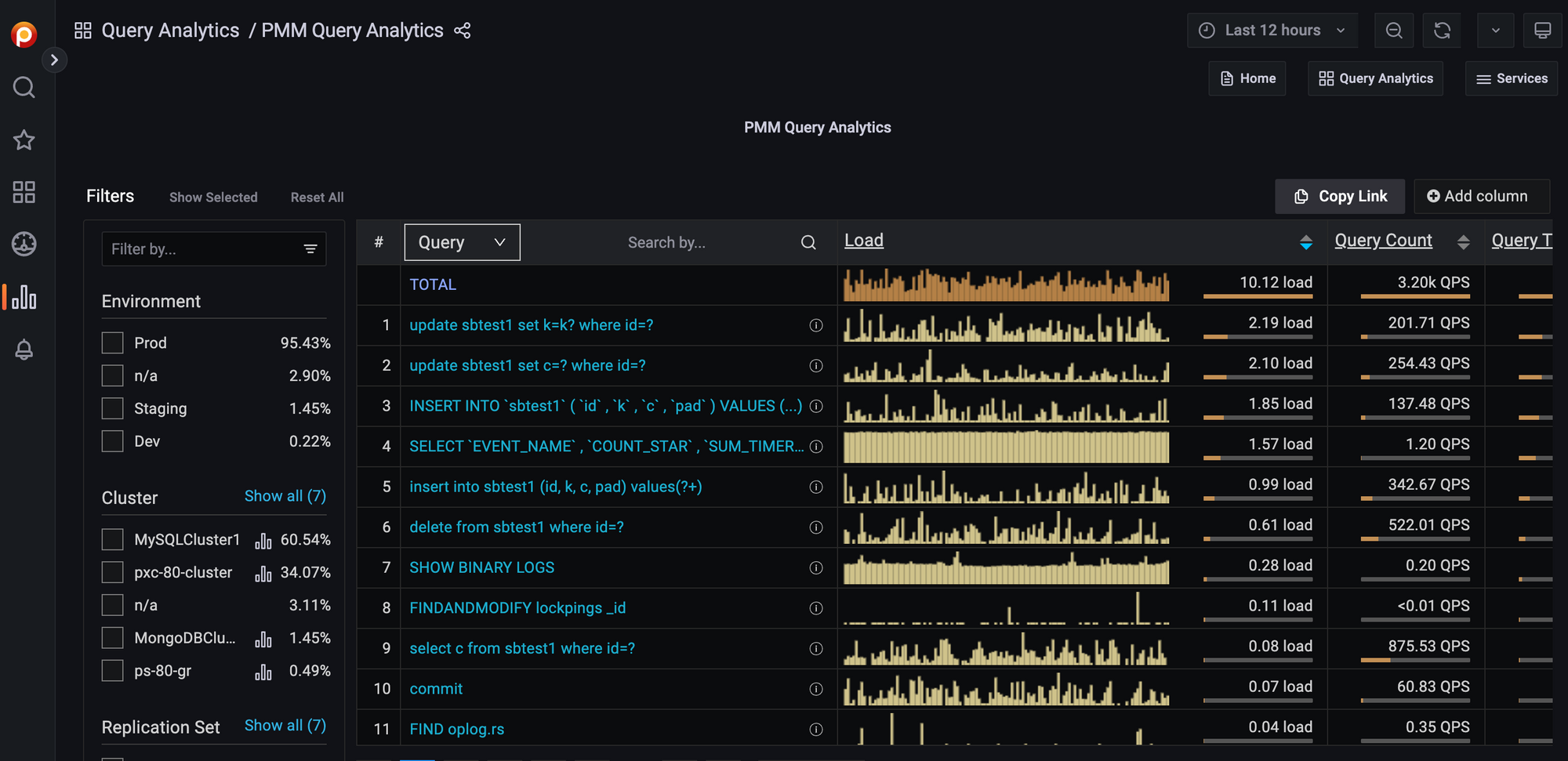Check the Dev environment filter

click(x=113, y=441)
